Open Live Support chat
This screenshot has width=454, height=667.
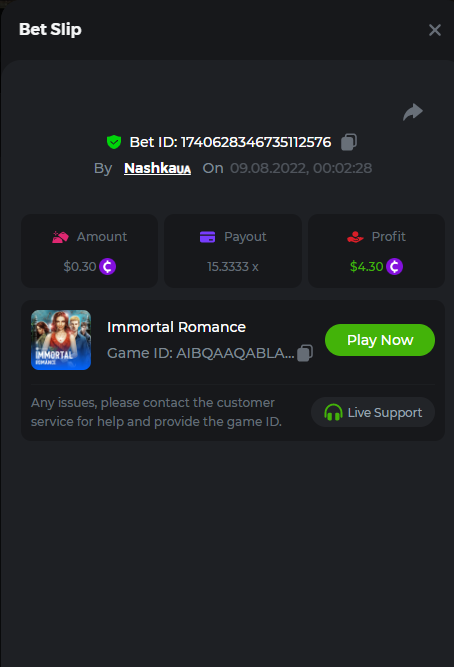373,412
